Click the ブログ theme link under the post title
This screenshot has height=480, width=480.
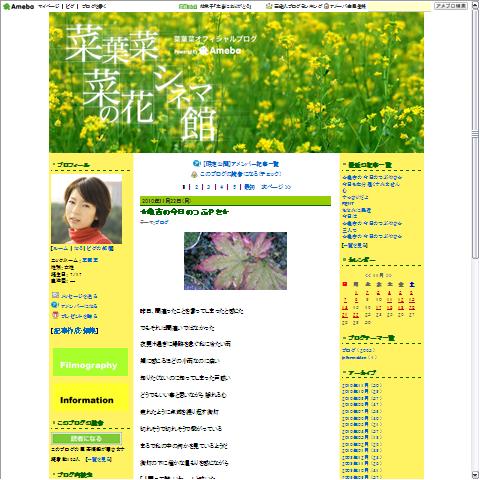click(161, 222)
